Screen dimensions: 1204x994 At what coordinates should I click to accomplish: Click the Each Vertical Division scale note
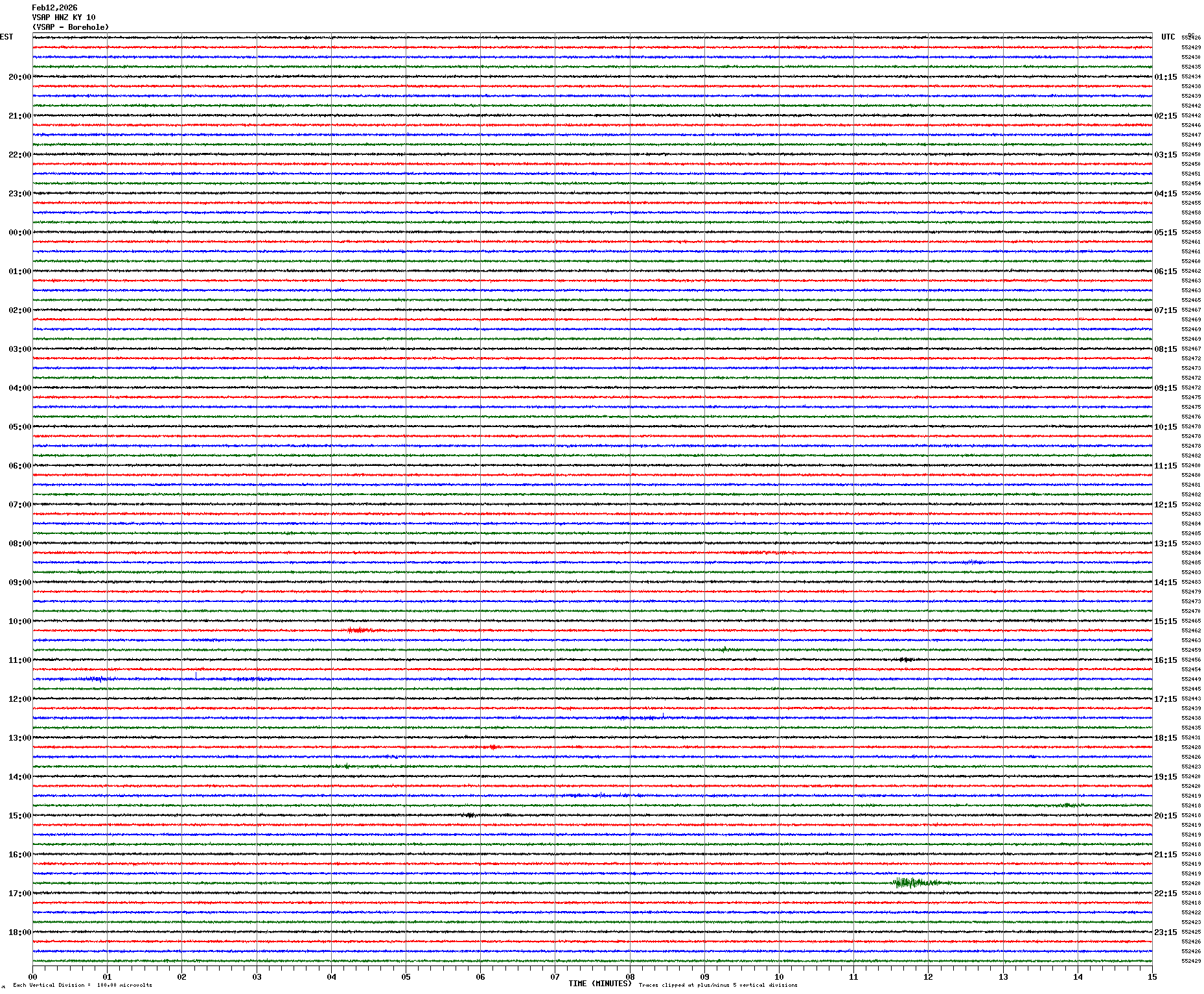coord(82,986)
